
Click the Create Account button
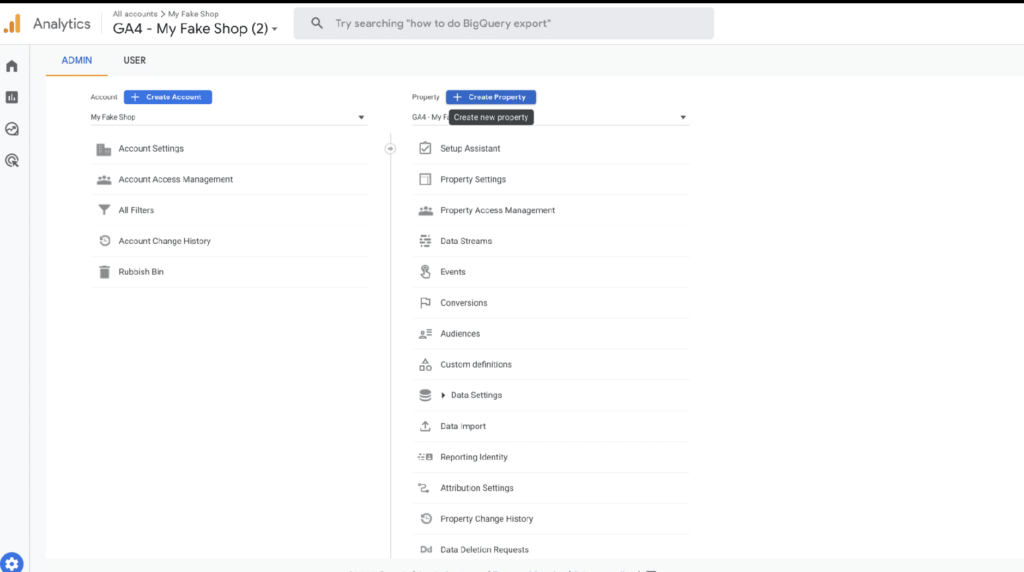point(168,97)
